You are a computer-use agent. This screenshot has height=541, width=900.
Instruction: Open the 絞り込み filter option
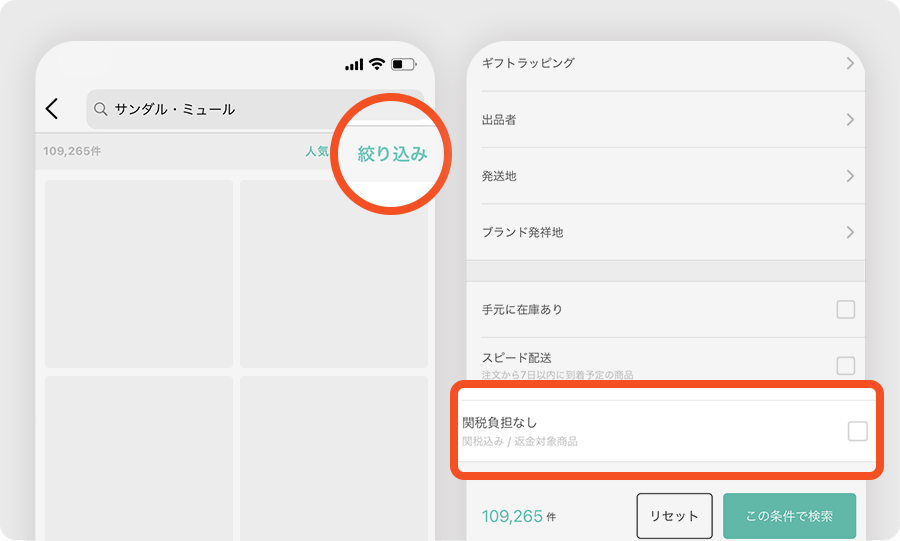click(392, 154)
